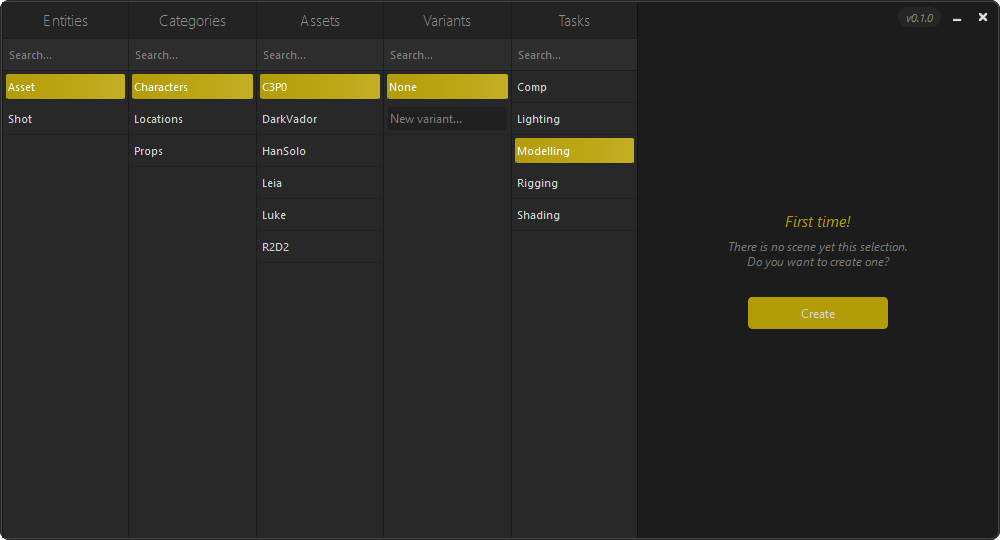Click the Tasks search box
The width and height of the screenshot is (1000, 540).
(x=574, y=55)
